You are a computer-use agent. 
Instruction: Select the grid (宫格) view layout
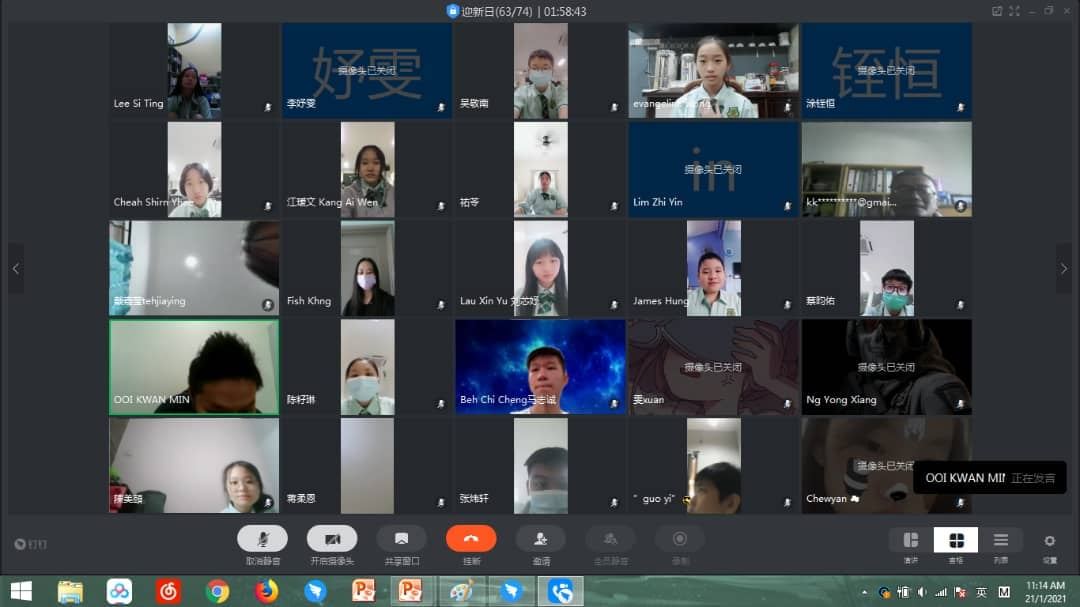(x=955, y=540)
